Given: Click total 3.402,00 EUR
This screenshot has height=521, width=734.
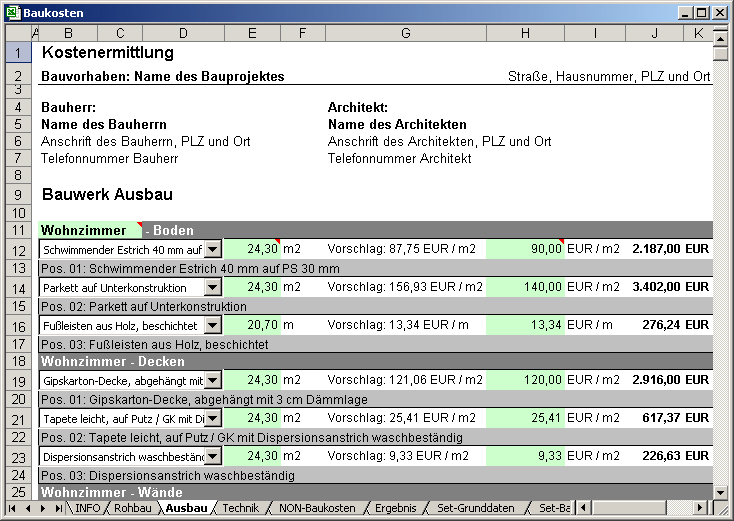Looking at the screenshot, I should 670,286.
